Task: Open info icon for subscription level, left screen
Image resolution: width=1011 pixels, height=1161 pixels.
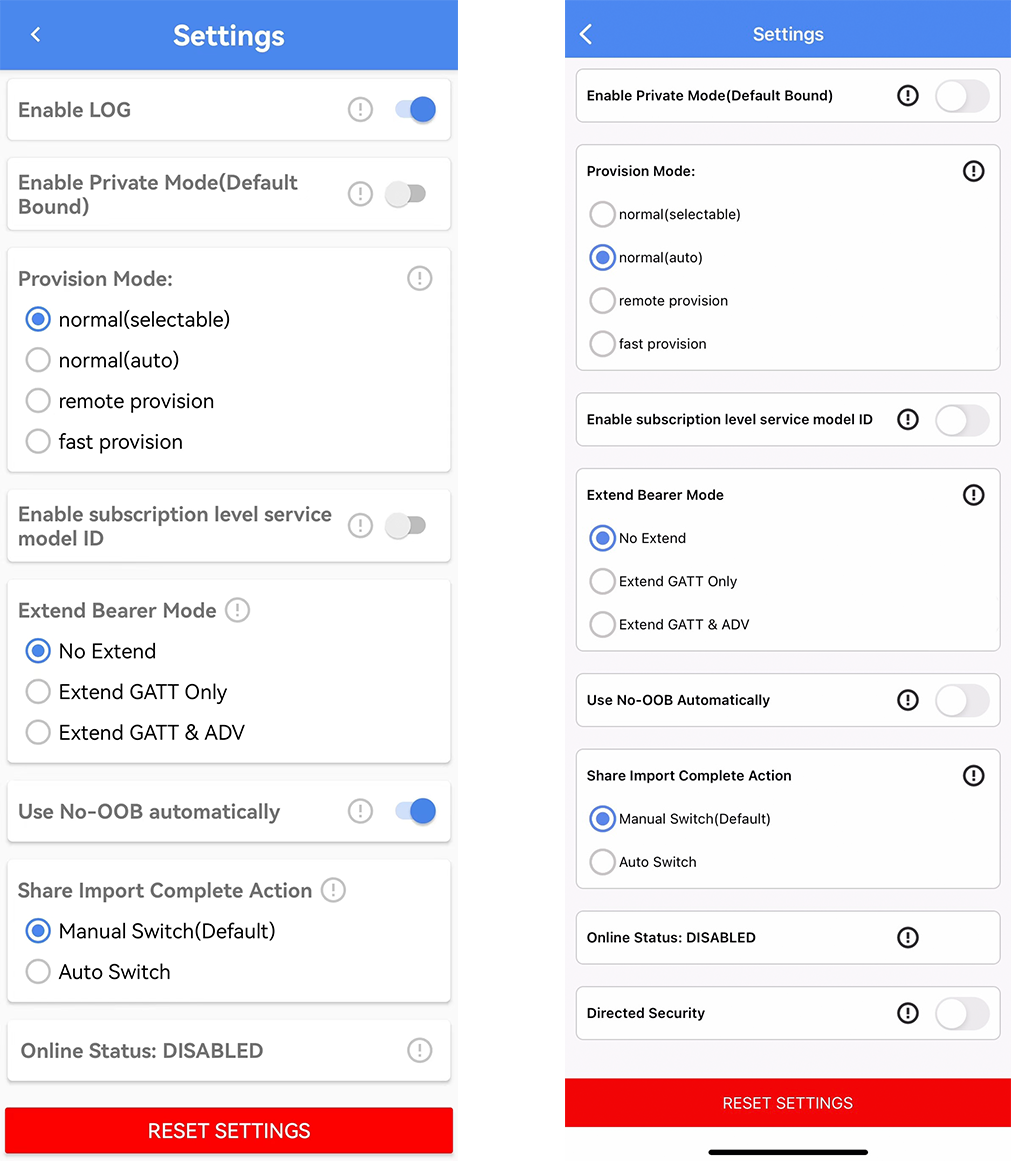Action: coord(360,526)
